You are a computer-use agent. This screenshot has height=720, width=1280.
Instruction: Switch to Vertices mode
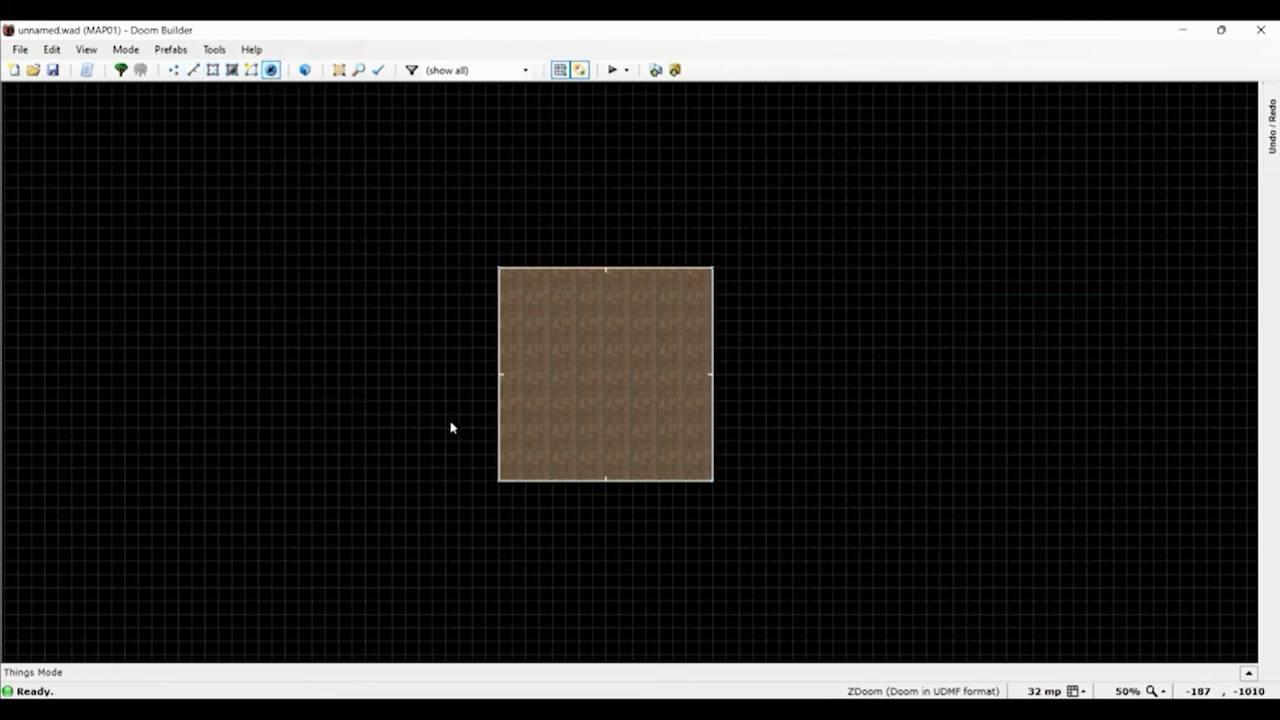[174, 70]
